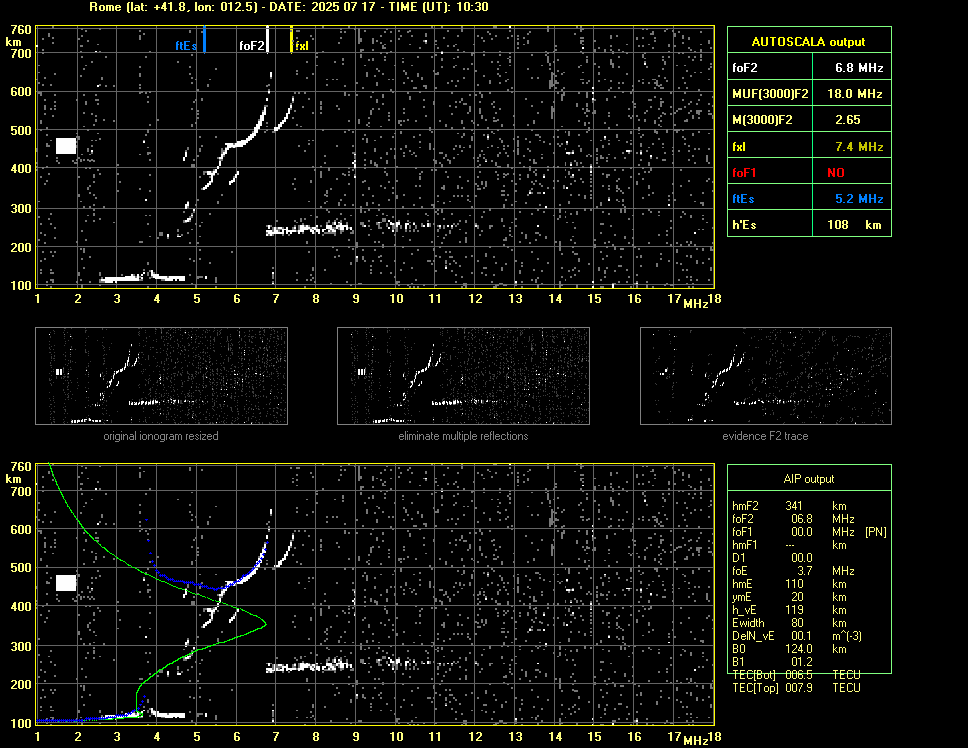Click MUF(3000)F2 value 18.0 MHz
968x748 pixels.
pos(854,94)
